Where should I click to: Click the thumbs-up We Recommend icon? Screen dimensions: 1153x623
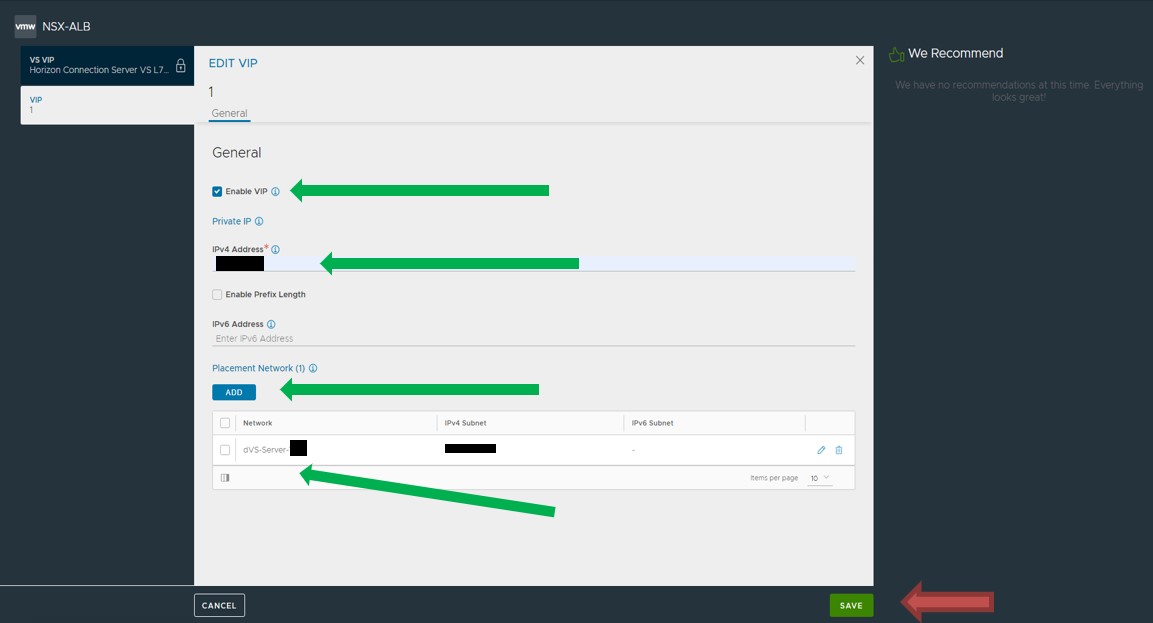[x=896, y=54]
